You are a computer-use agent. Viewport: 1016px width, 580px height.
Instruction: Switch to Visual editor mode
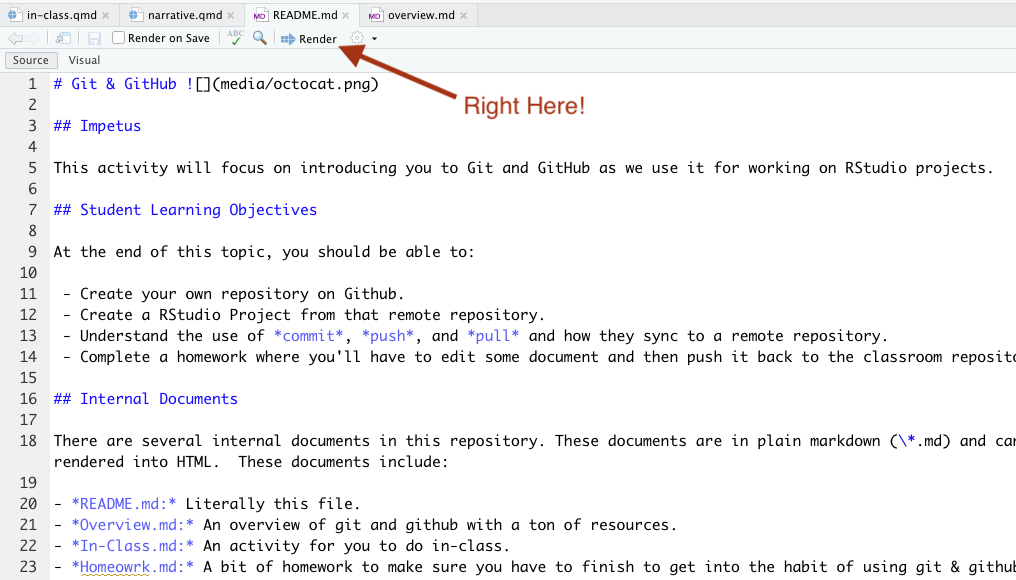(84, 60)
